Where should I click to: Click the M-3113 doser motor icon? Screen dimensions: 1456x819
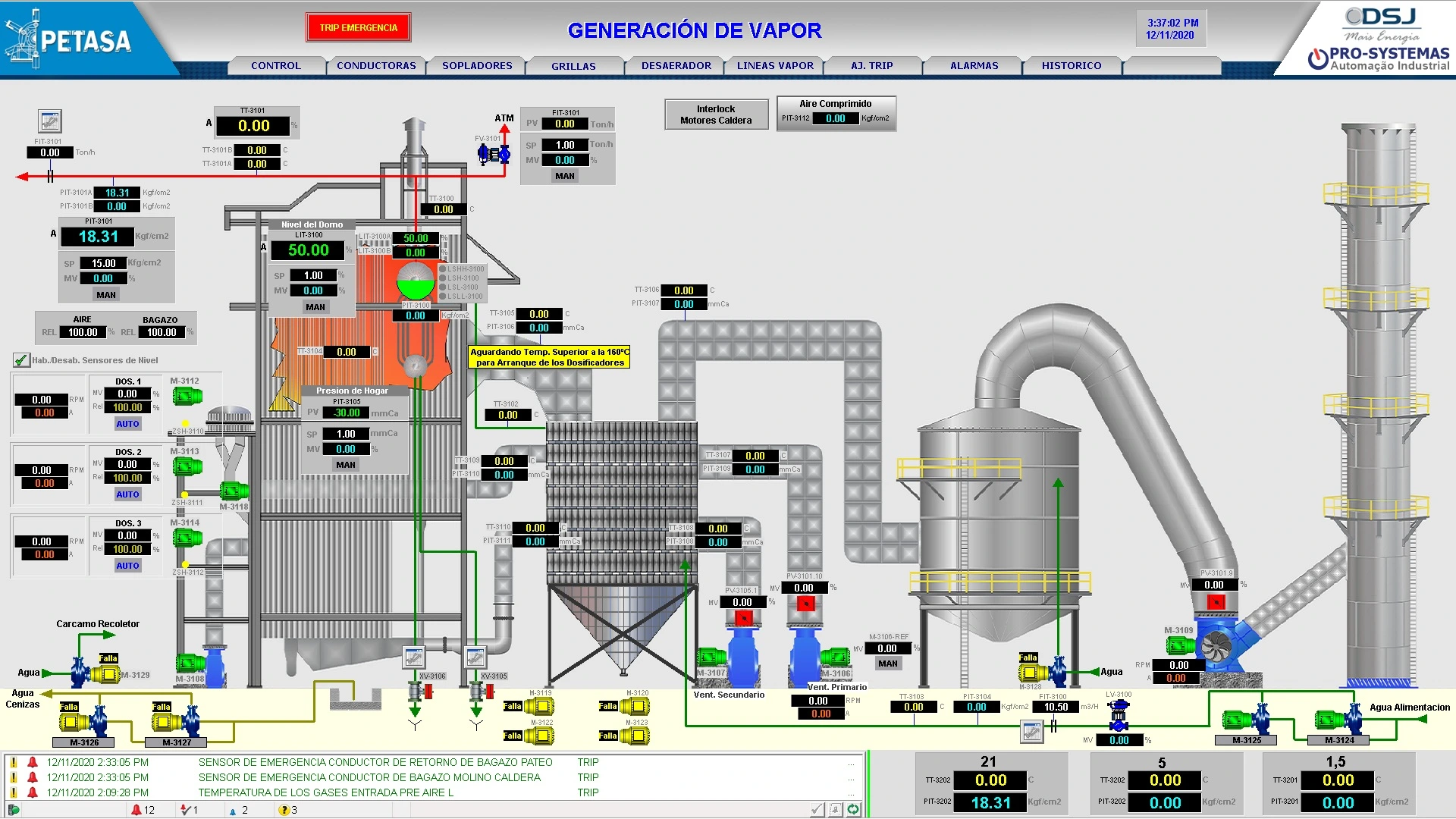tap(187, 466)
